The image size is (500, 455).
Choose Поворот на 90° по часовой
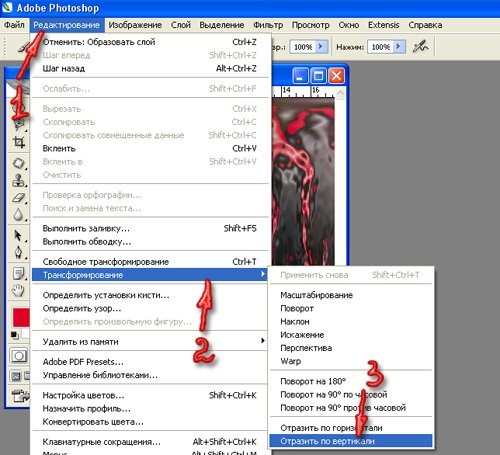pyautogui.click(x=351, y=394)
